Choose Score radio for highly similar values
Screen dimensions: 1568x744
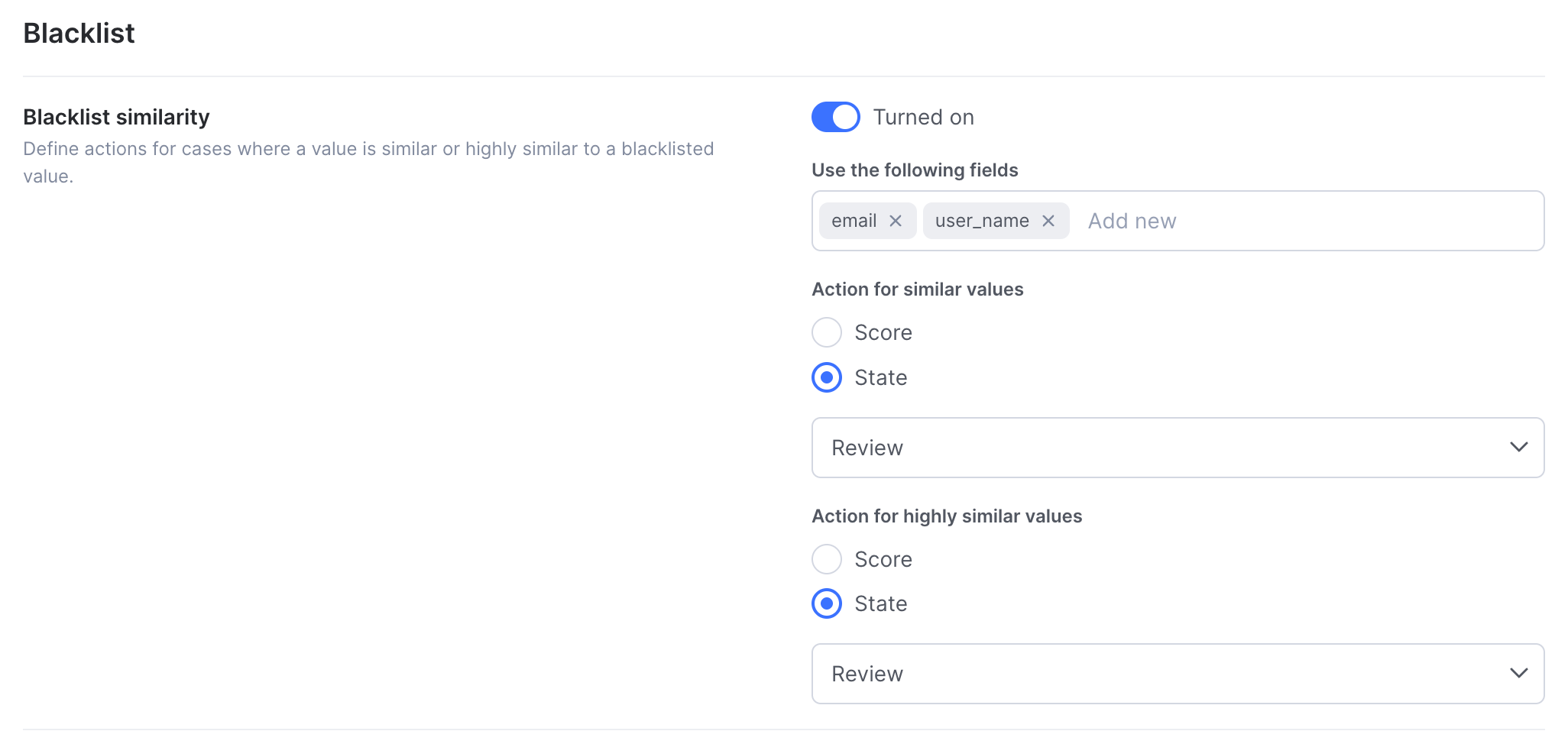(827, 559)
